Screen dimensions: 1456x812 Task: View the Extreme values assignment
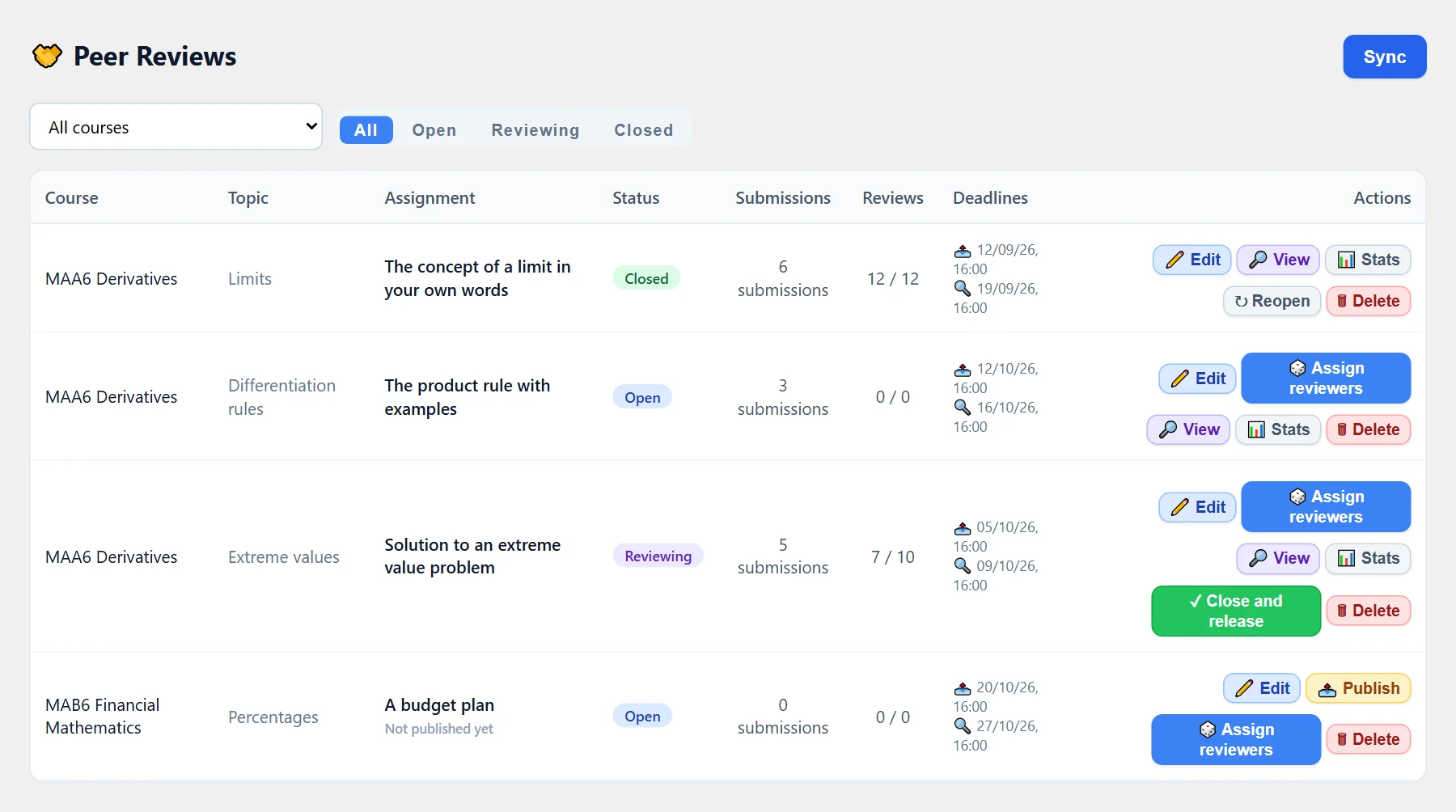(x=1278, y=558)
